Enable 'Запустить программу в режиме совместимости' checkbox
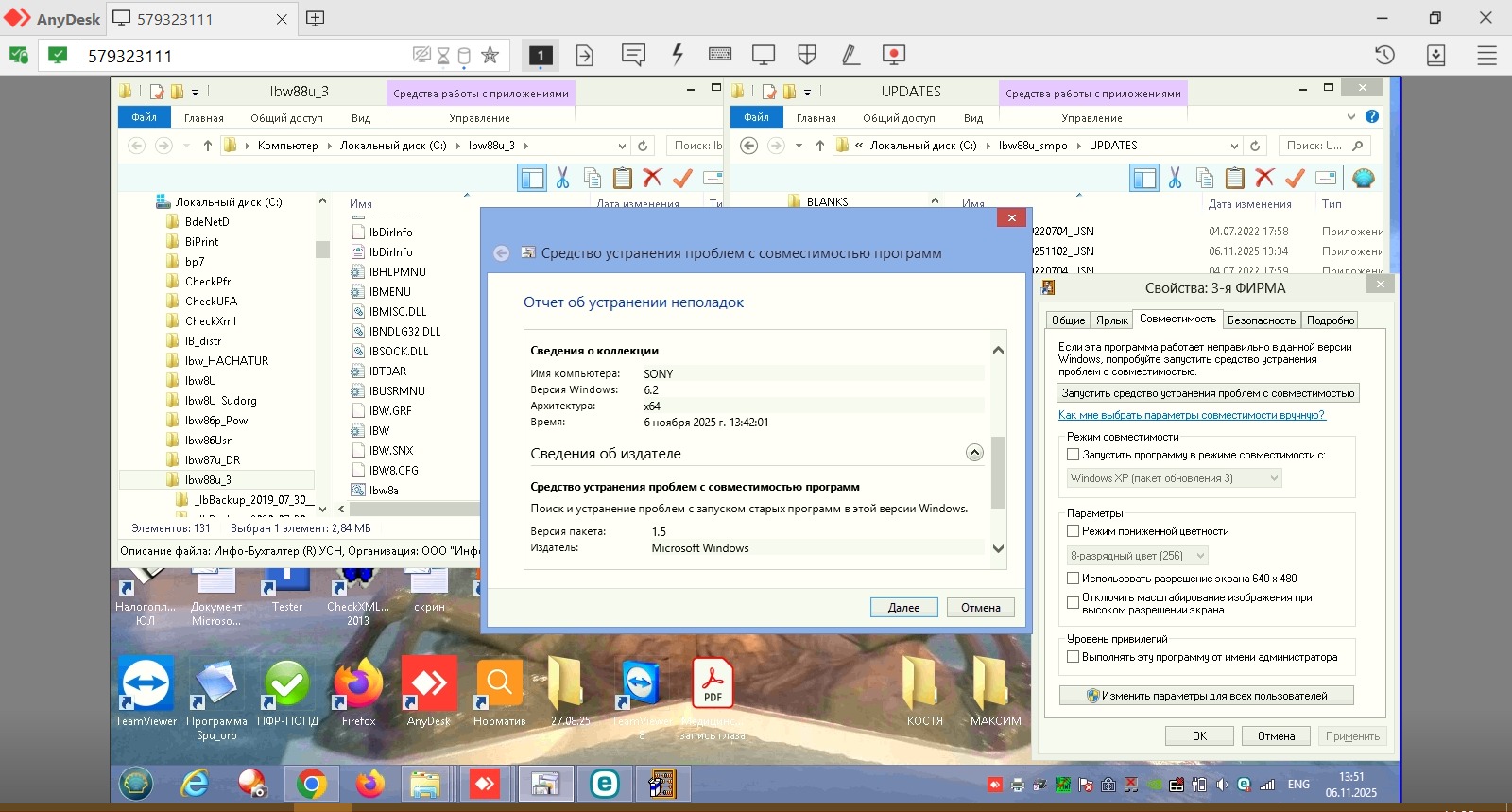The width and height of the screenshot is (1512, 812). pos(1074,455)
